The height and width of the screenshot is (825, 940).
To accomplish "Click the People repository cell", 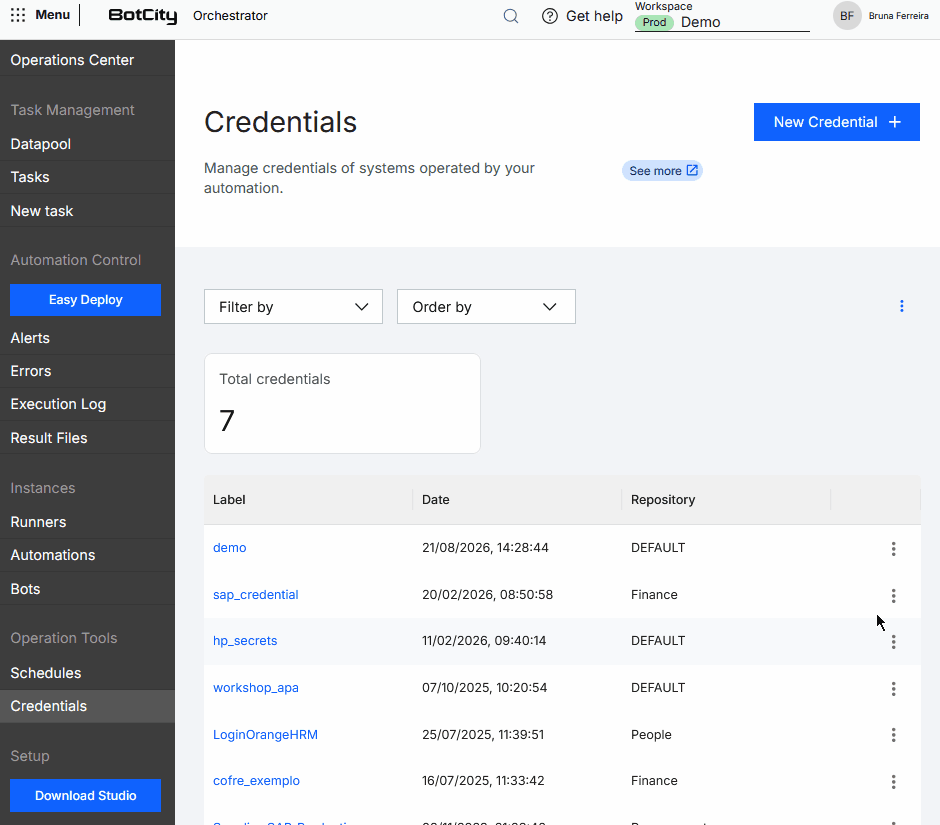I will [x=651, y=734].
